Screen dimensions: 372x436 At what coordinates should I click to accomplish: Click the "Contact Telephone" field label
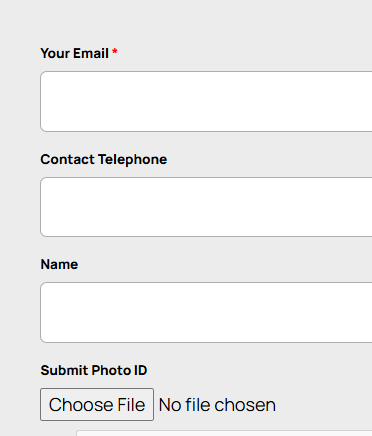click(x=104, y=159)
